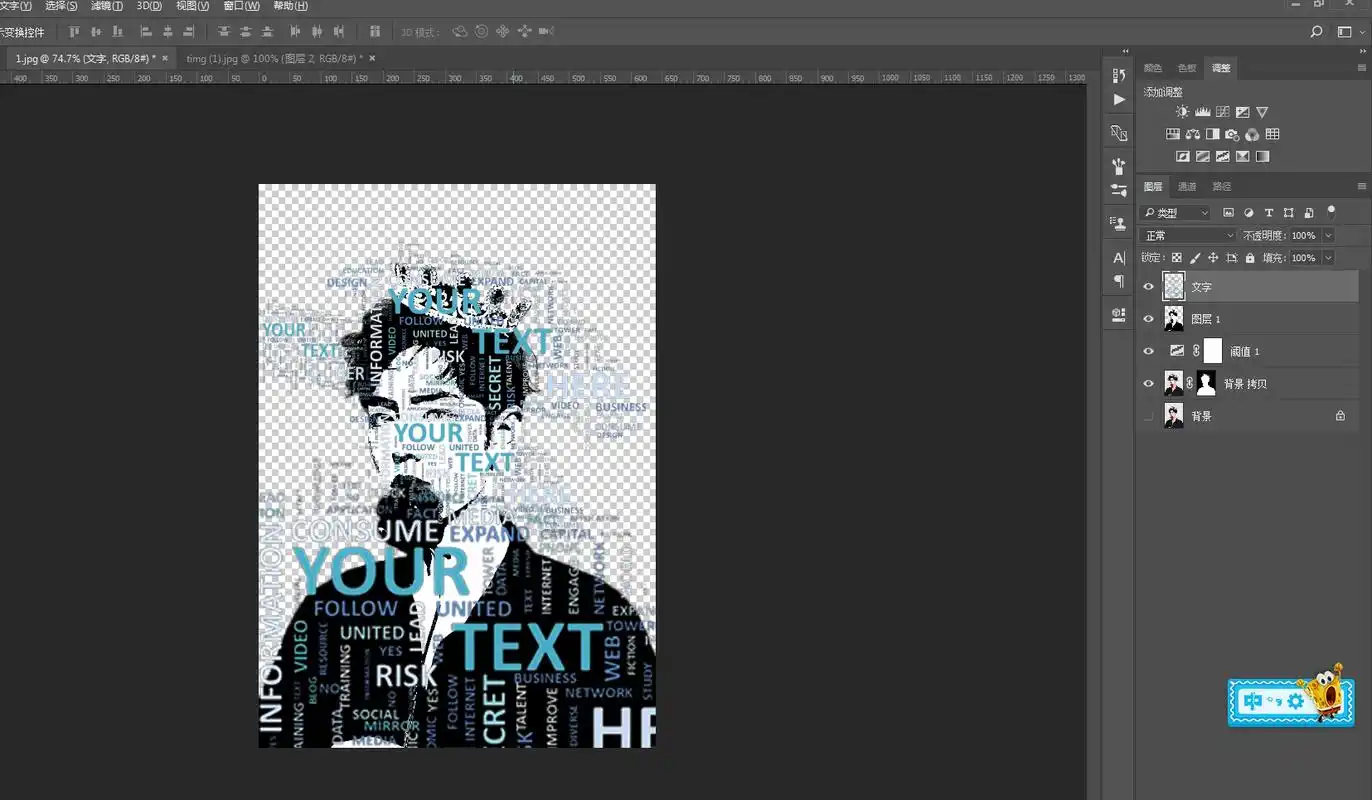Add a Brightness/Contrast adjustment

1183,113
